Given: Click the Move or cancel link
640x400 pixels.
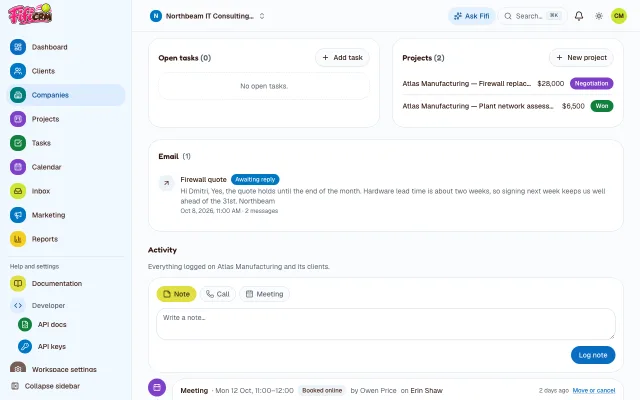Looking at the screenshot, I should [593, 391].
